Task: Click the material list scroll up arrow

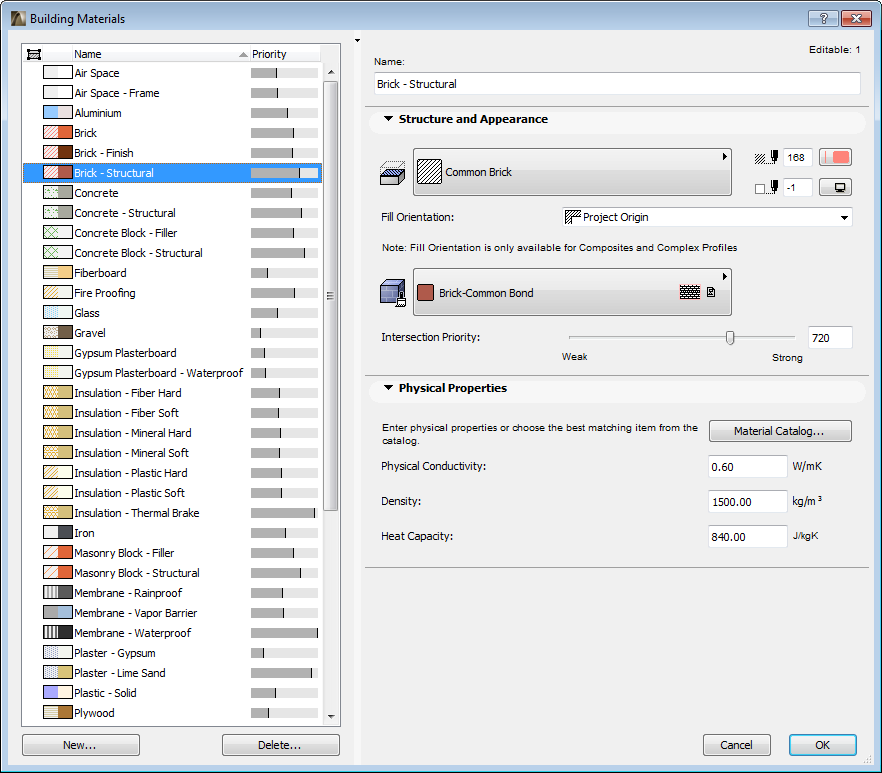Action: click(331, 72)
